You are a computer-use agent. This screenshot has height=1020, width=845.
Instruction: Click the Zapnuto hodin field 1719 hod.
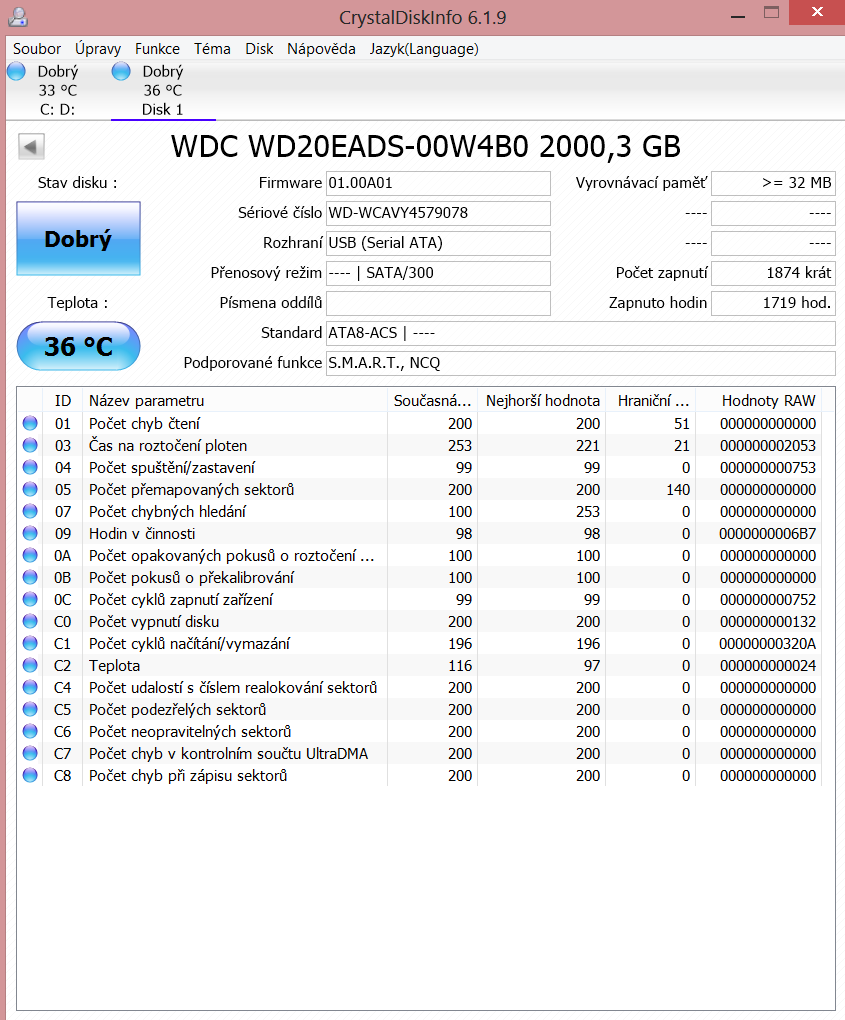tap(773, 303)
